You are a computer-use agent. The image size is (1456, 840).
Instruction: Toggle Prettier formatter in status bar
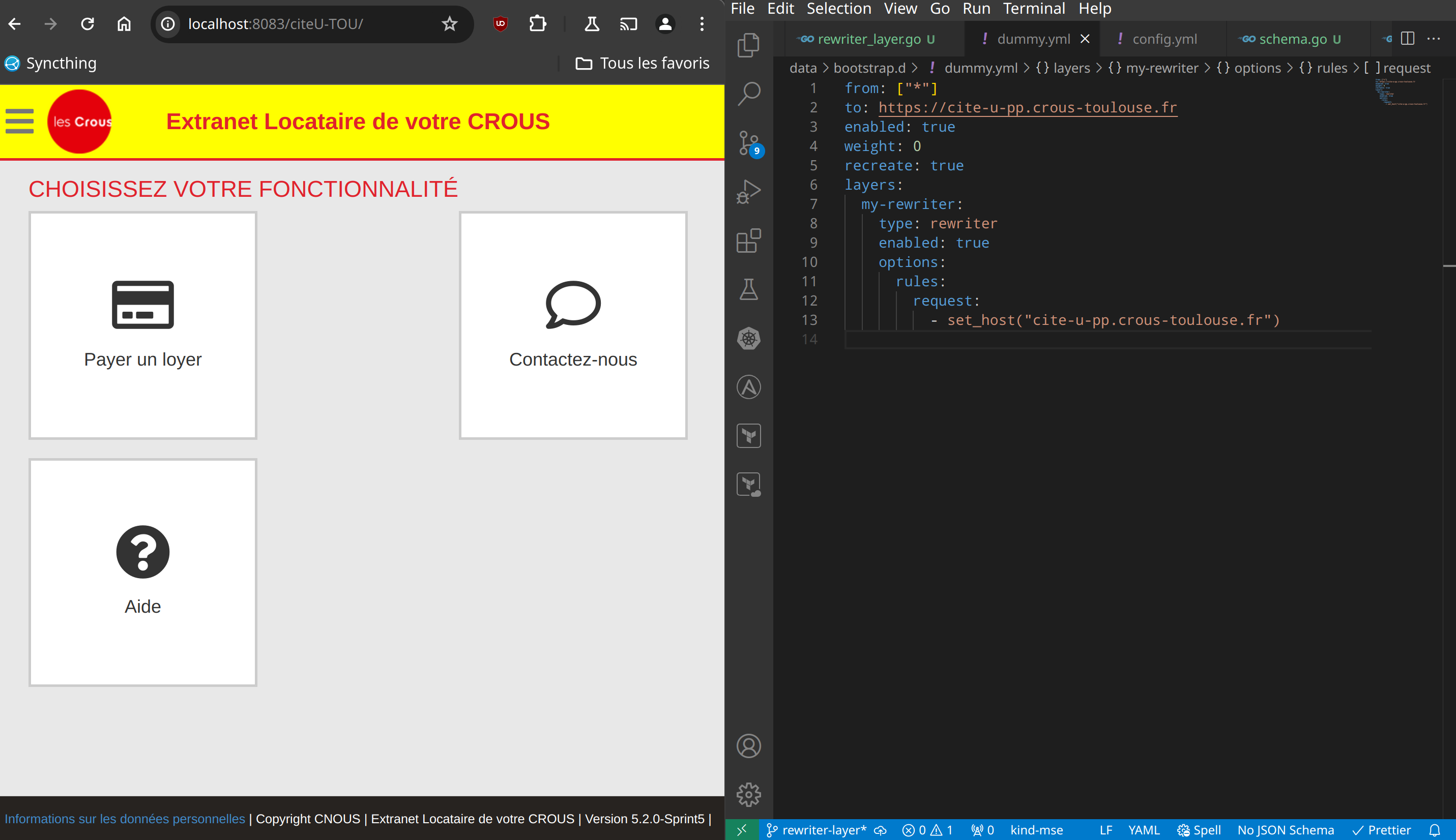(1382, 830)
